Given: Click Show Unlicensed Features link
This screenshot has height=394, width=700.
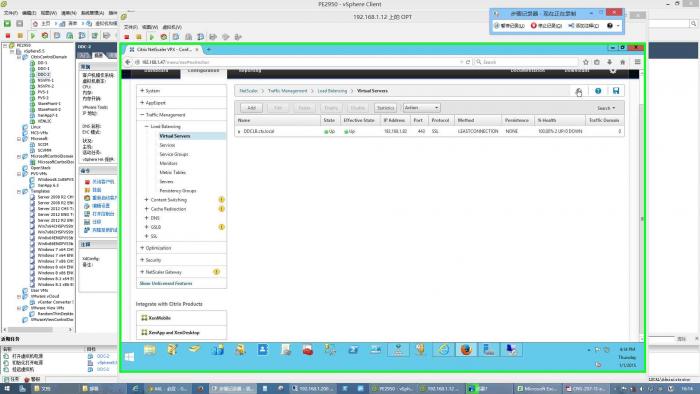Looking at the screenshot, I should [x=166, y=284].
